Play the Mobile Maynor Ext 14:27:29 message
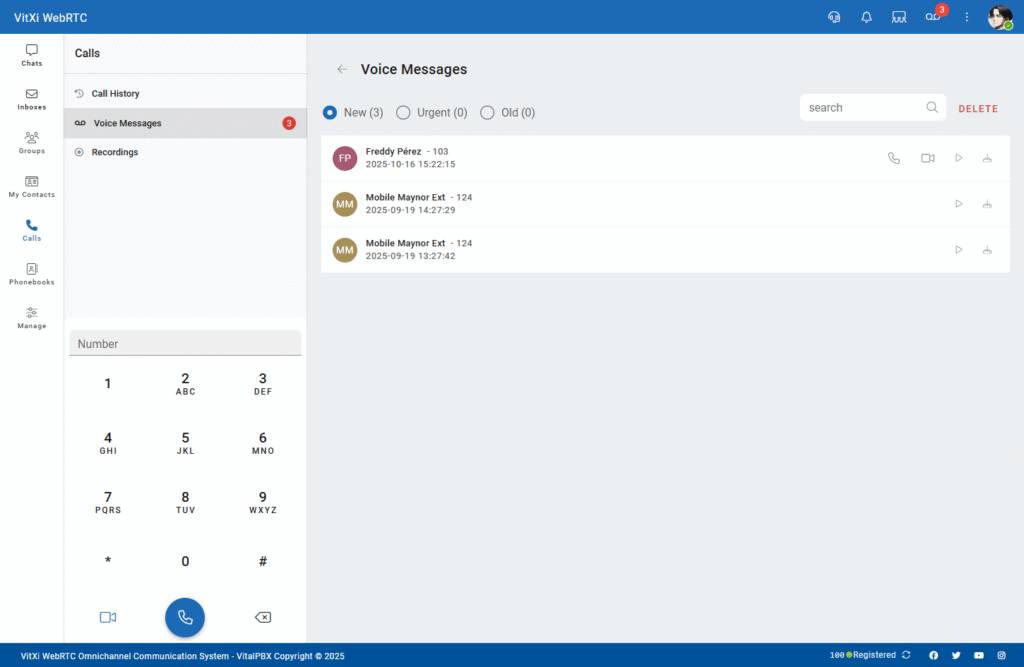 tap(958, 204)
